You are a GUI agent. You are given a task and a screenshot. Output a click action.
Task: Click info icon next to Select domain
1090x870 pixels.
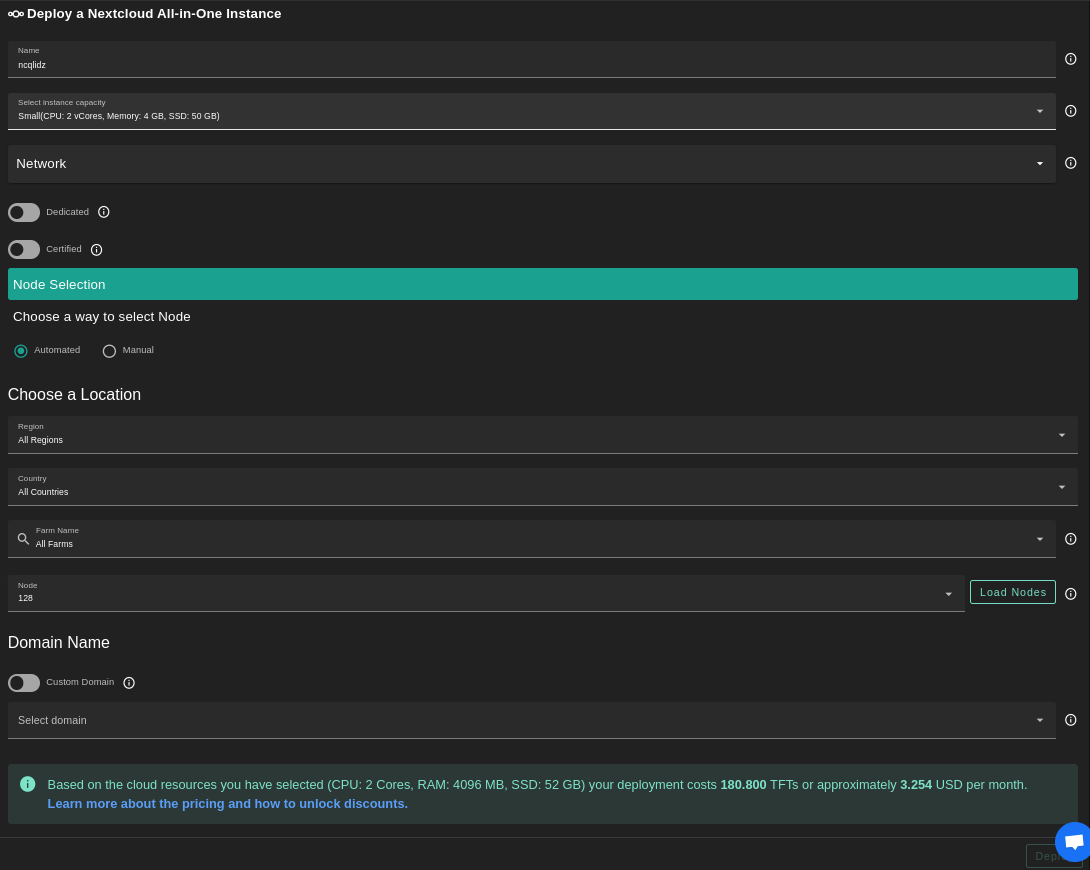coord(1070,720)
